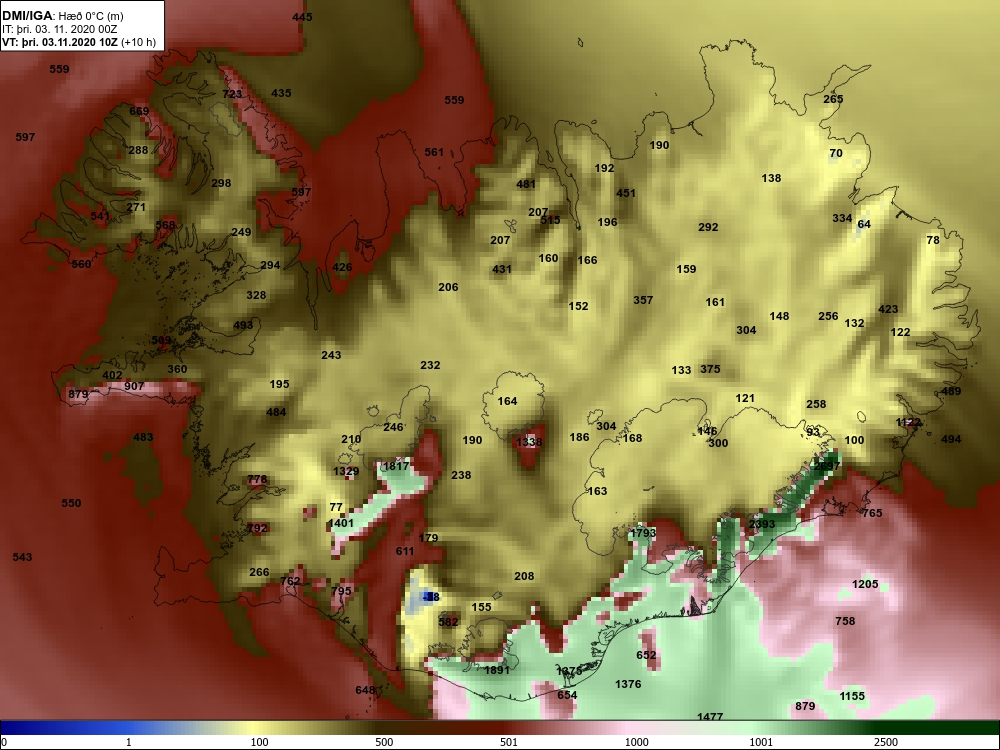
Task: Click the map value '423'
Action: click(888, 309)
